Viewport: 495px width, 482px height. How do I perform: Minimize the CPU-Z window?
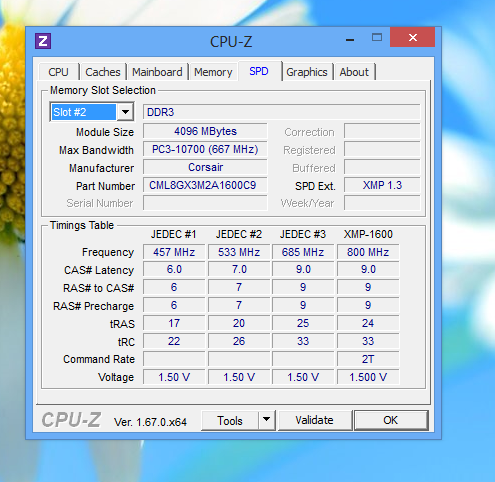click(350, 39)
